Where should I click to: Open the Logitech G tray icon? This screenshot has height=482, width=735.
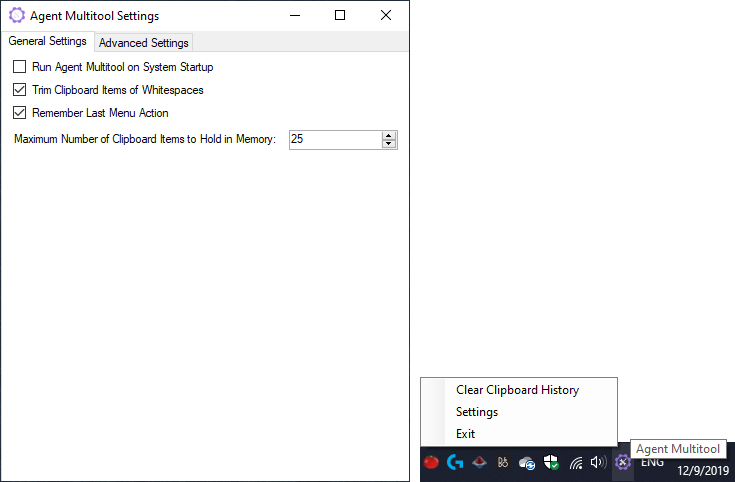click(455, 463)
